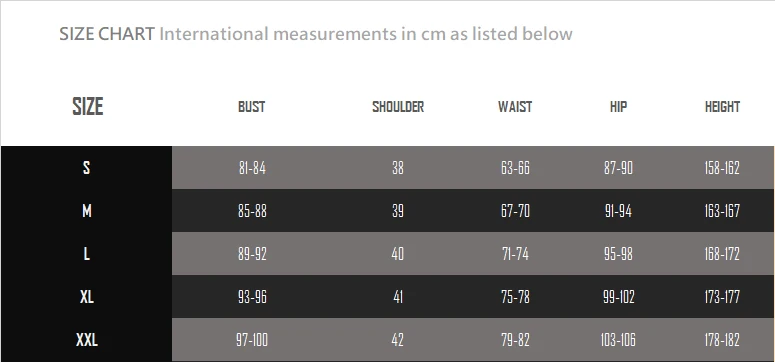
Task: Select the M size row label
Action: [x=86, y=211]
